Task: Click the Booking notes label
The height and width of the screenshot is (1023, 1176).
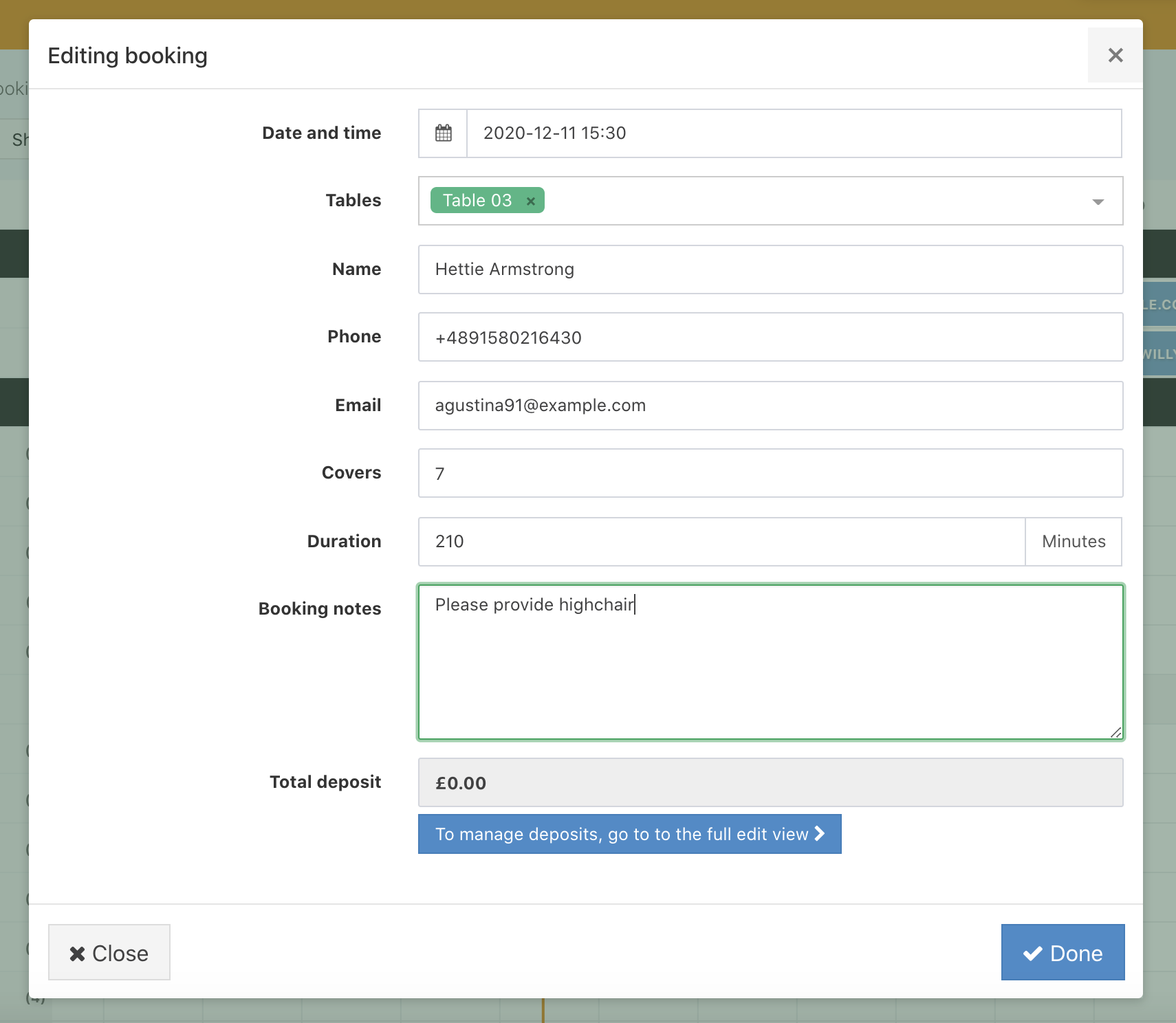Action: tap(320, 609)
